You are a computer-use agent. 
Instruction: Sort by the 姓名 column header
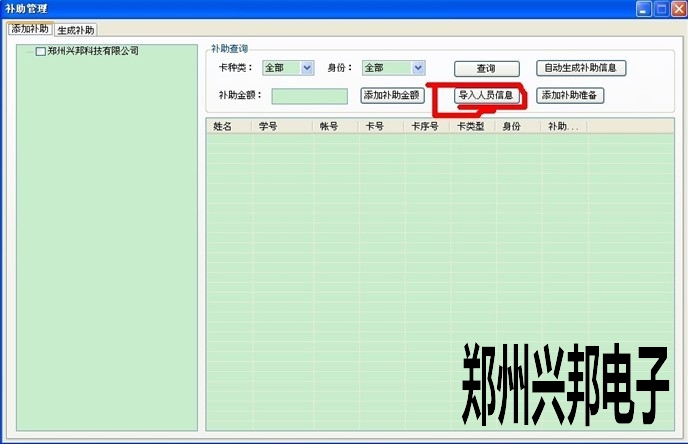tap(229, 126)
